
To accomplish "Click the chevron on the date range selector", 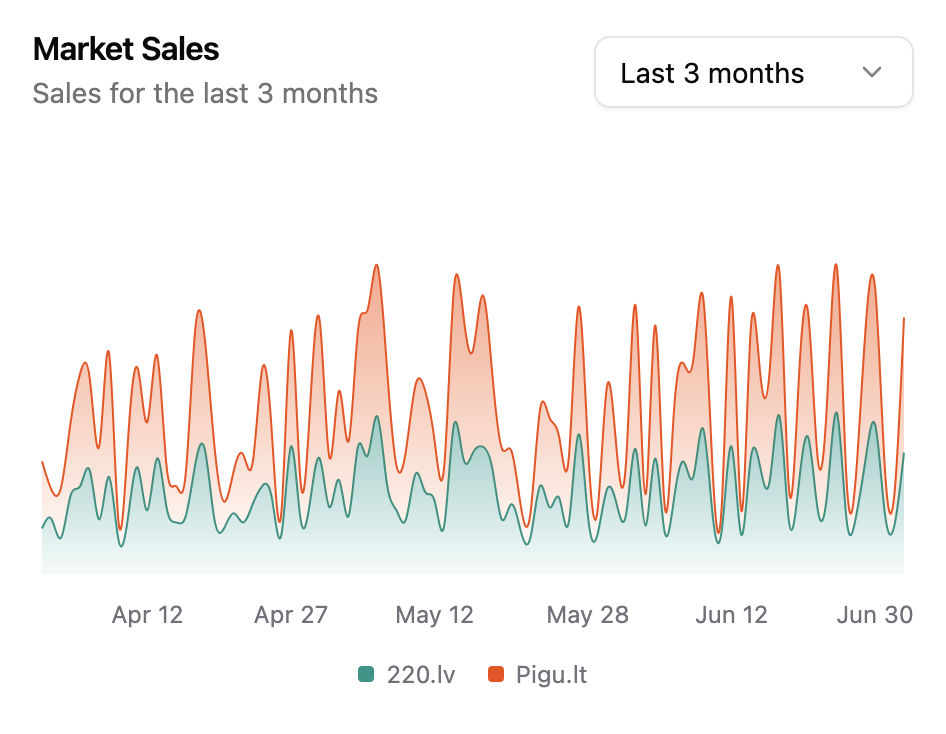I will [871, 72].
